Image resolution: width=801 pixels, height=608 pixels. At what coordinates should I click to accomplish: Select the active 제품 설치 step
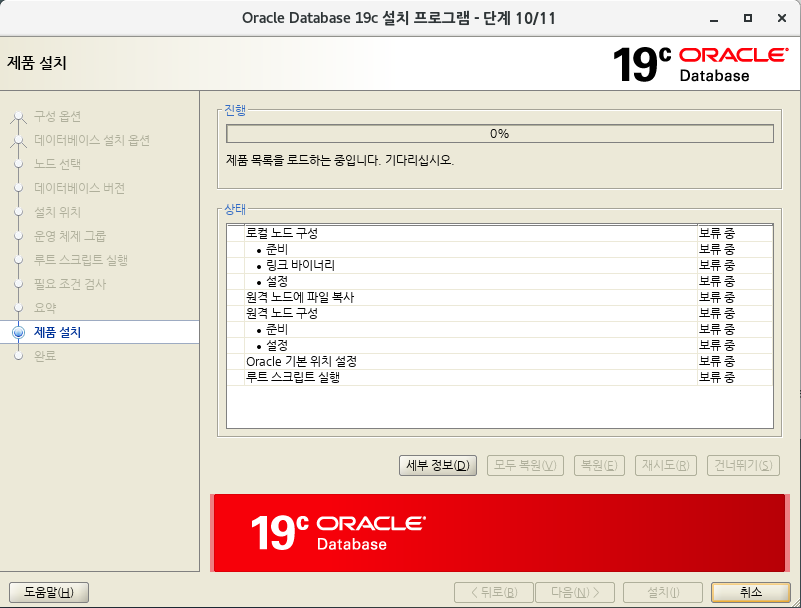[x=57, y=332]
